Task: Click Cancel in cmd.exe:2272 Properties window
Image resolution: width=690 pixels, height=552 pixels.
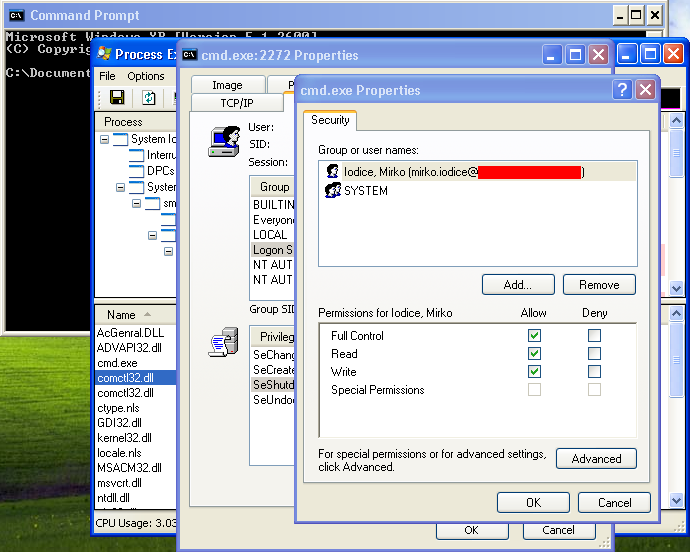Action: point(558,530)
